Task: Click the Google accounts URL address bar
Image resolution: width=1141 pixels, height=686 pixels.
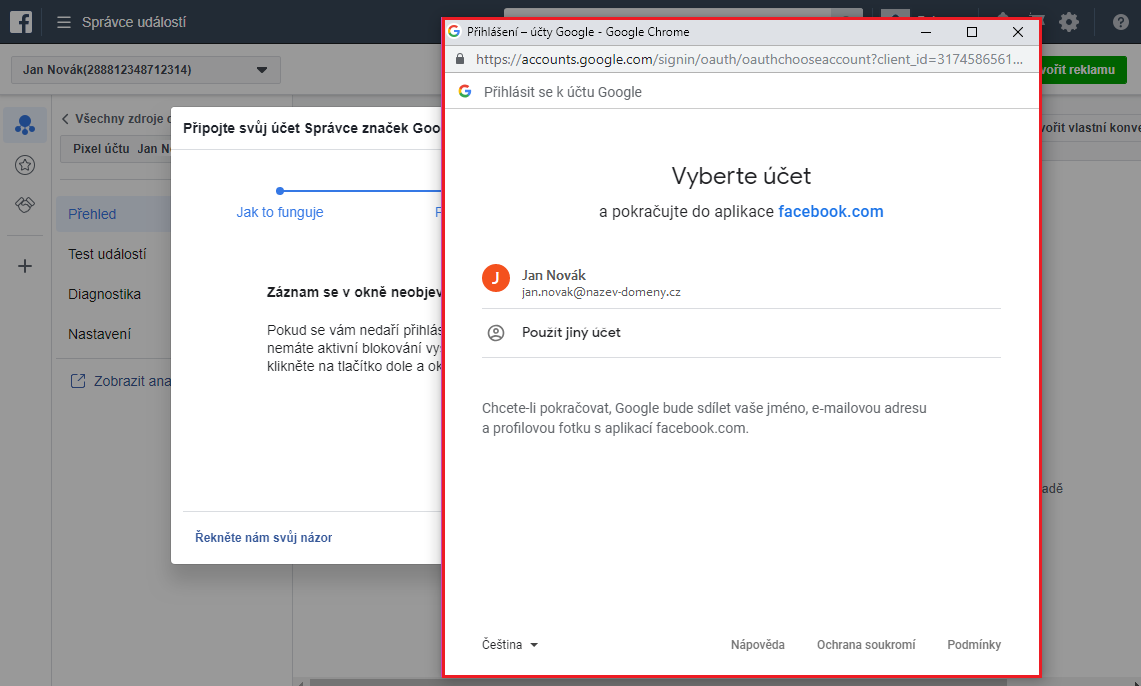Action: [x=750, y=60]
